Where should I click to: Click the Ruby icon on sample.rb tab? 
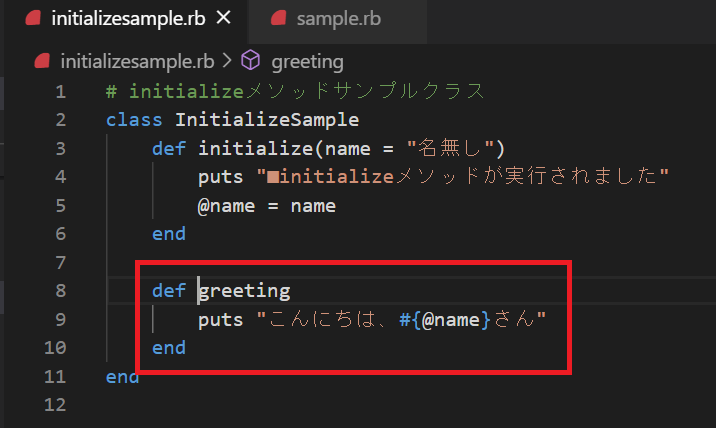(x=278, y=18)
